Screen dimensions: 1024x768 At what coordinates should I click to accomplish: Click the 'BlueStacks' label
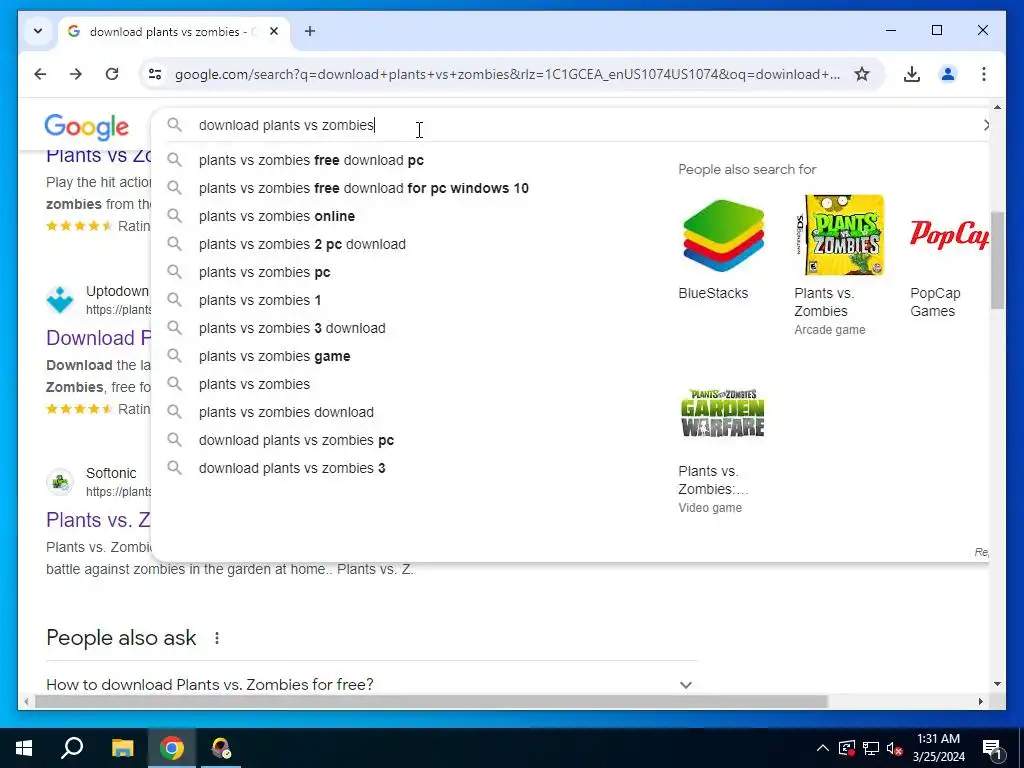[x=713, y=293]
